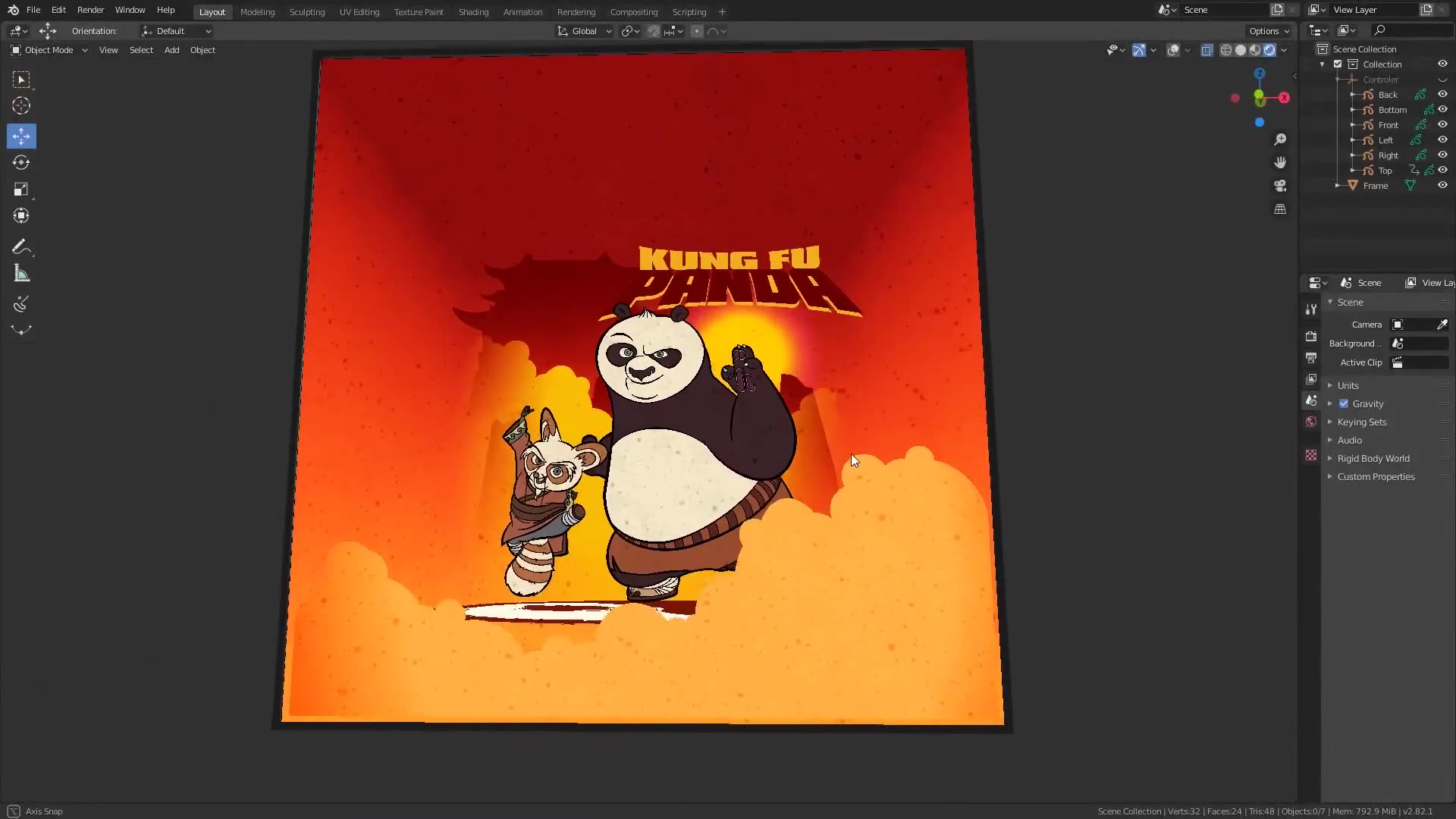Select the Rotate tool in the toolbar
1456x819 pixels.
pos(21,162)
